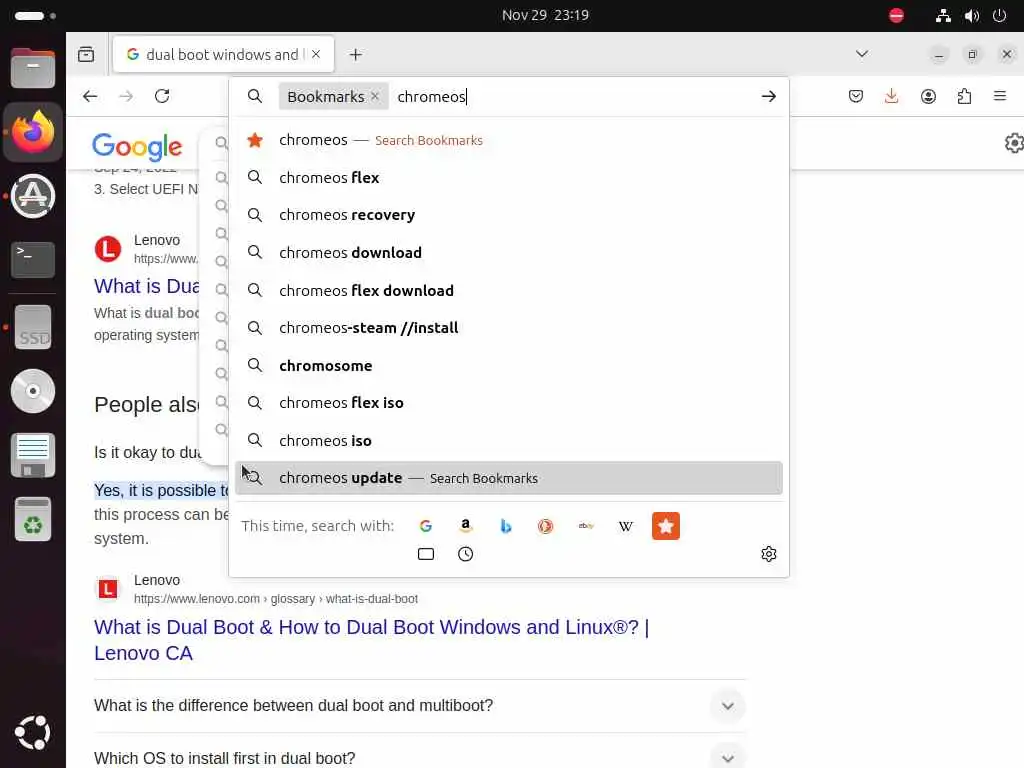Open the Trash from the dock
Viewport: 1024px width, 768px height.
tap(33, 519)
